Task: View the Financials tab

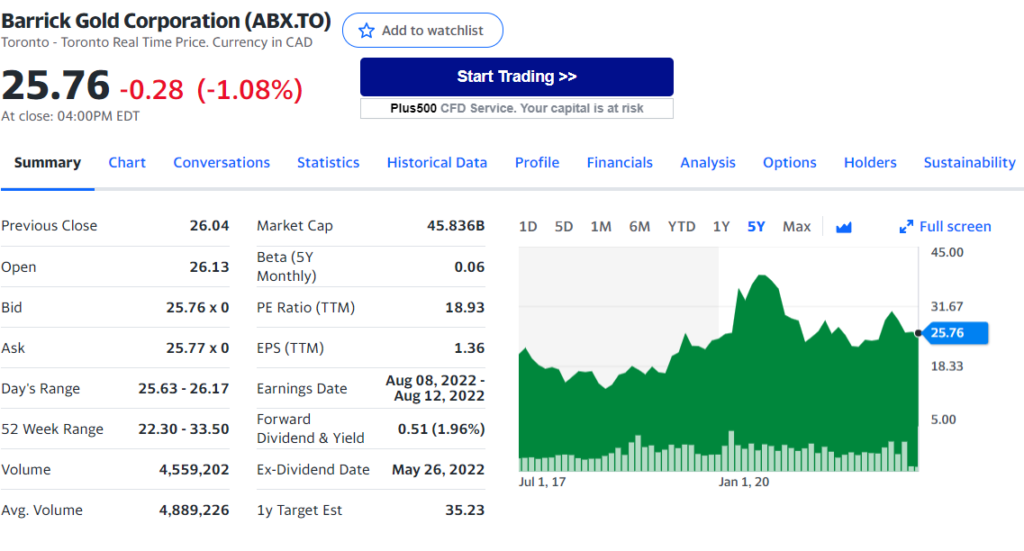Action: (619, 163)
